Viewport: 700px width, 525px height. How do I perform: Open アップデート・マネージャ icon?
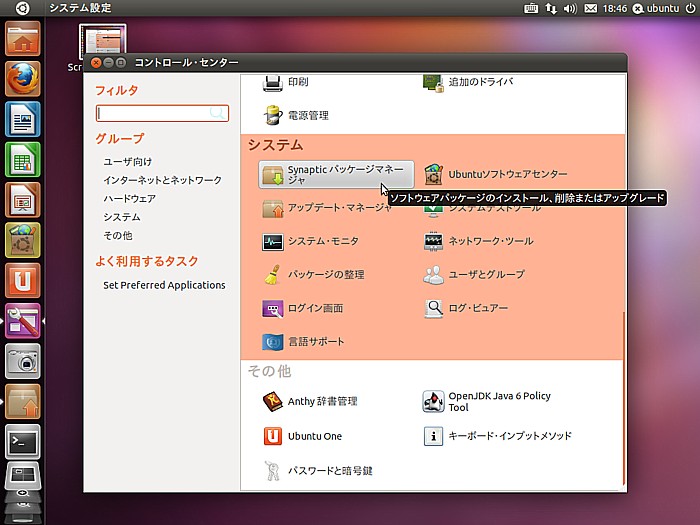[x=272, y=208]
